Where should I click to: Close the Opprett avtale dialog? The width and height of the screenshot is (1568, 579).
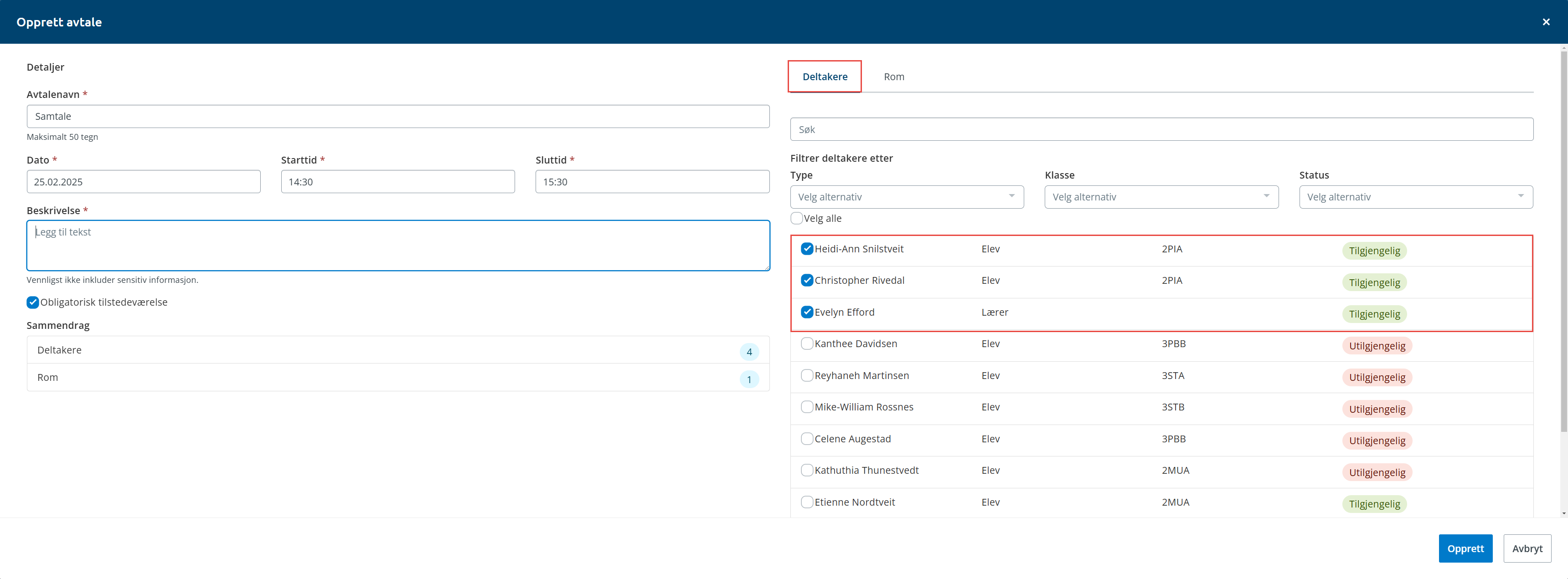[x=1546, y=22]
